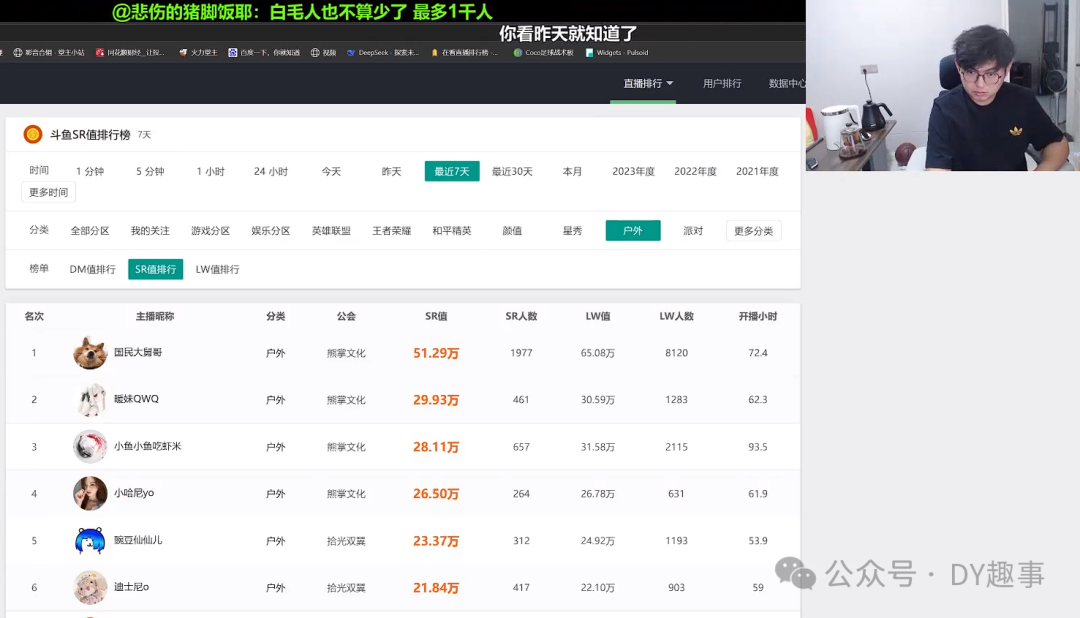Select the 本月 time filter
The image size is (1080, 618).
point(572,172)
